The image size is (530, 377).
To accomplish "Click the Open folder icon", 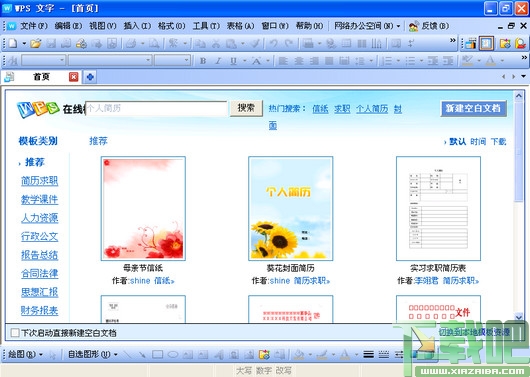I will pos(35,43).
